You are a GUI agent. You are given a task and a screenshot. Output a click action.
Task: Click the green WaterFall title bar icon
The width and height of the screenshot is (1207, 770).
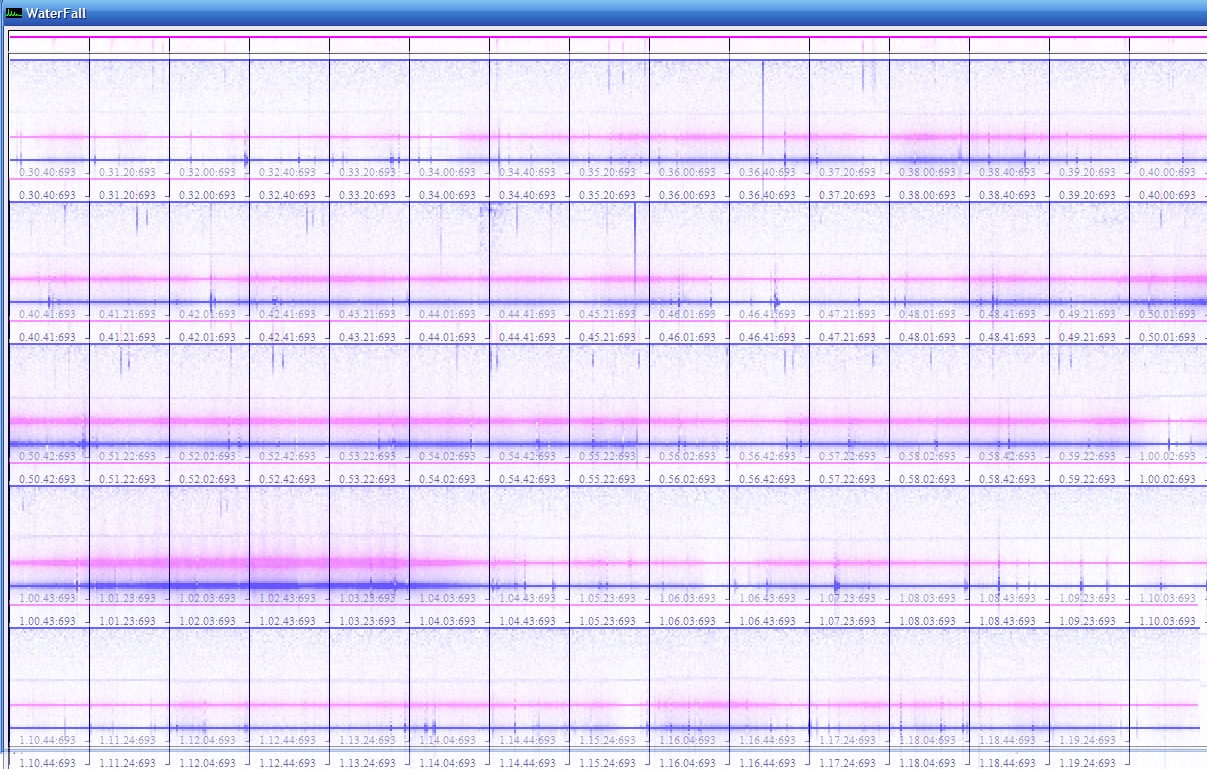click(14, 13)
